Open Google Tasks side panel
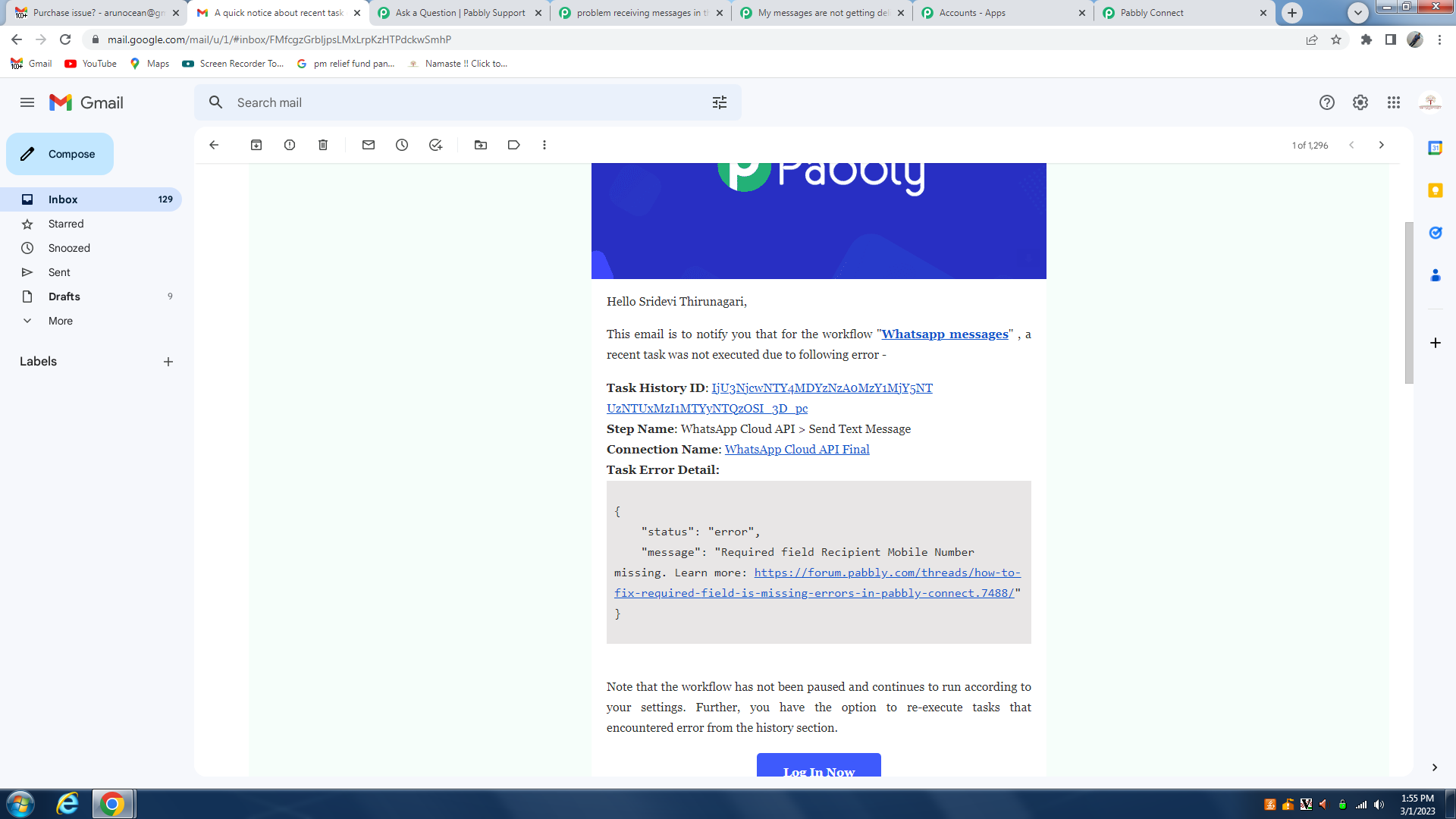 click(1436, 233)
